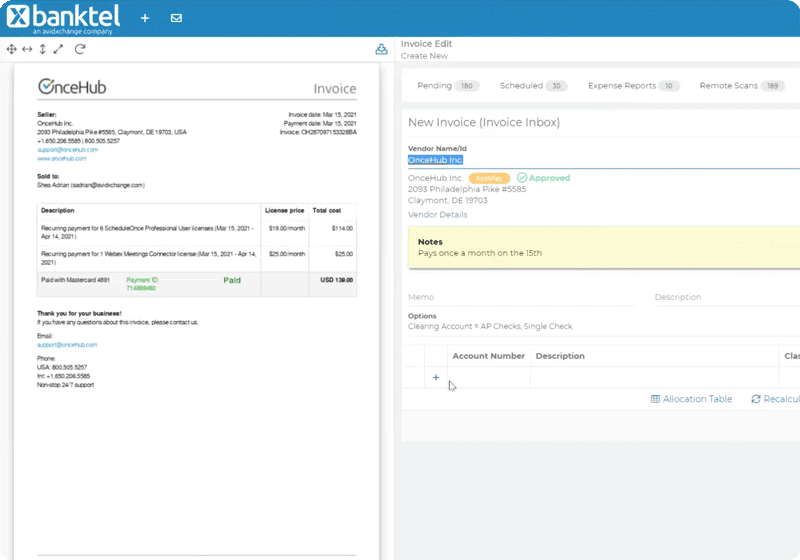Click 'Thank you for your business!' text
Viewport: 800px width, 560px height.
pyautogui.click(x=79, y=314)
